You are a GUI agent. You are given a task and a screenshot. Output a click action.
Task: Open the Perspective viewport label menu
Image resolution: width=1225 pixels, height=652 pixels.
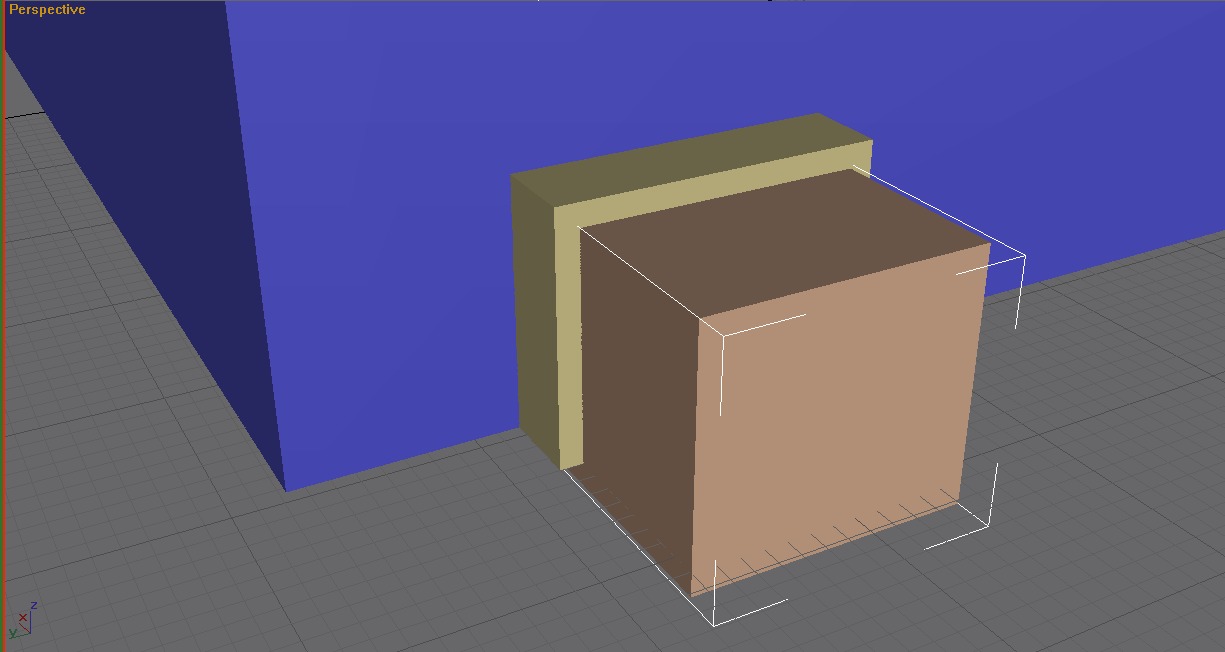47,10
